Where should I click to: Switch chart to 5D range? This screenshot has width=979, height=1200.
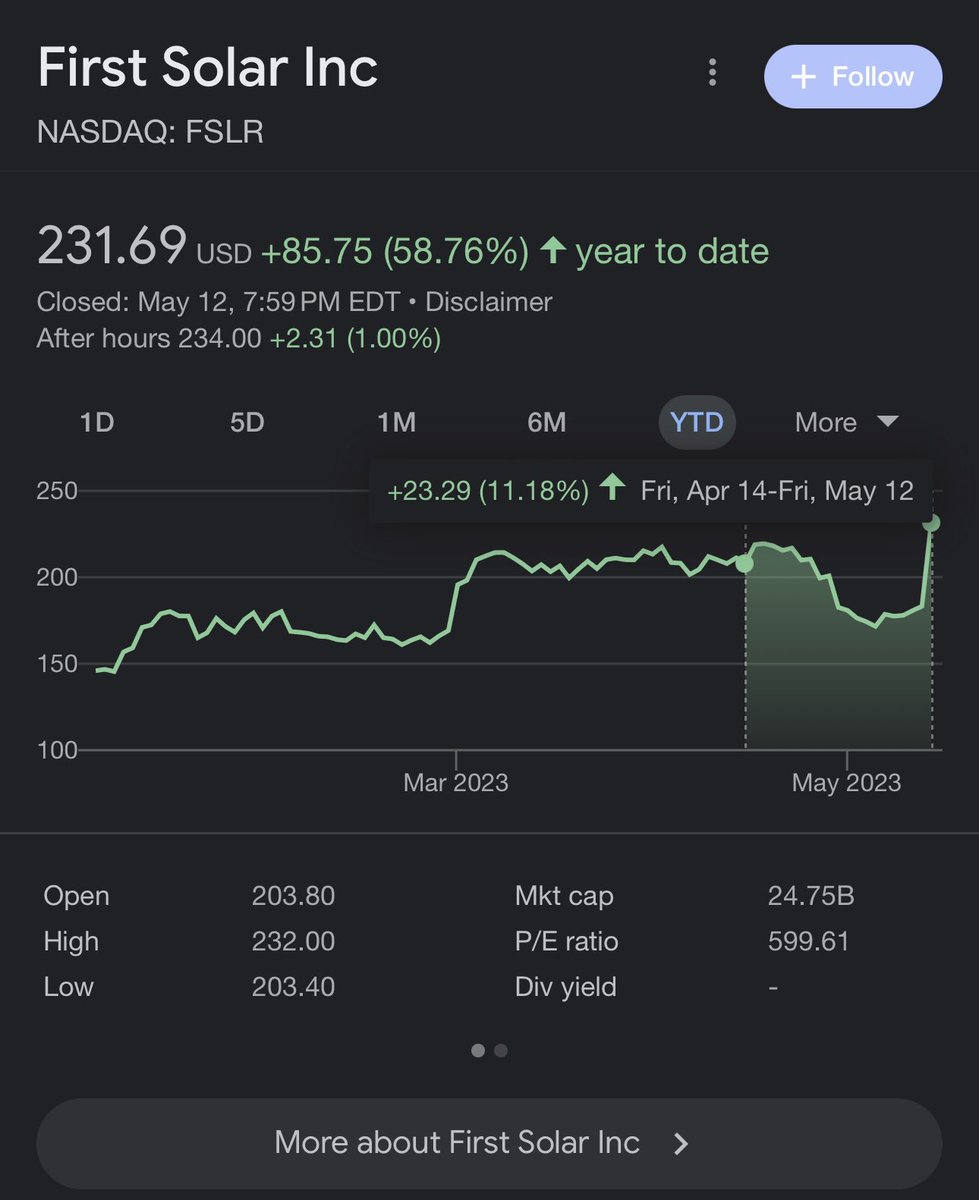tap(247, 423)
